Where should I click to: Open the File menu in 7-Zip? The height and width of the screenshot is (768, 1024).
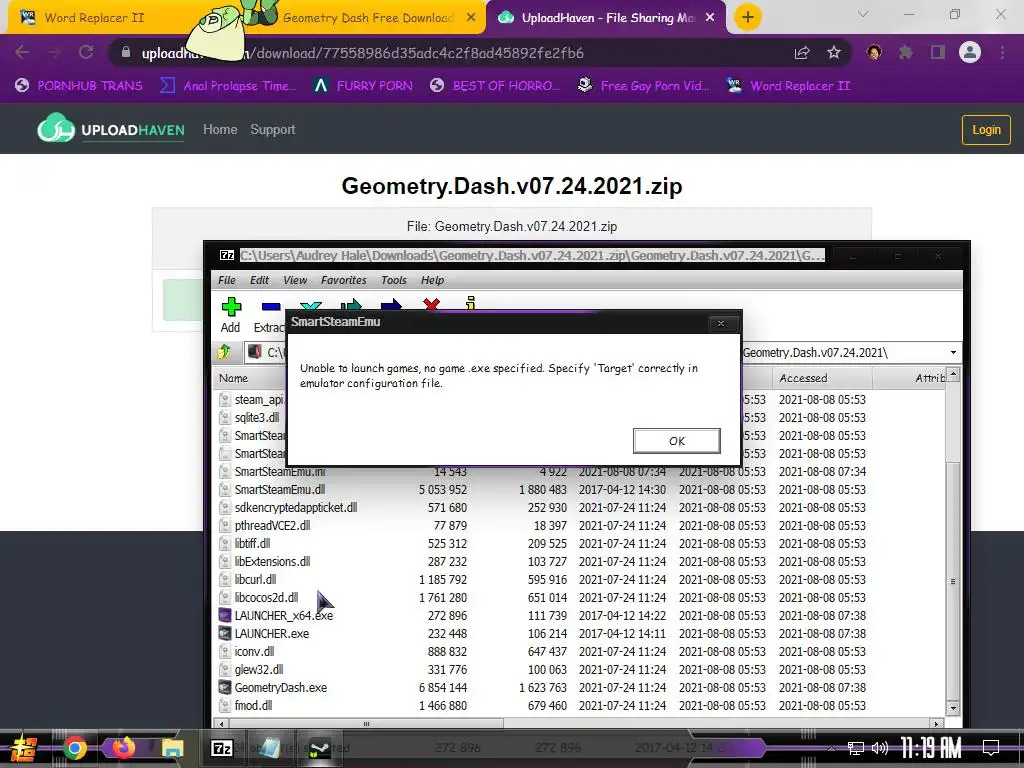point(227,280)
